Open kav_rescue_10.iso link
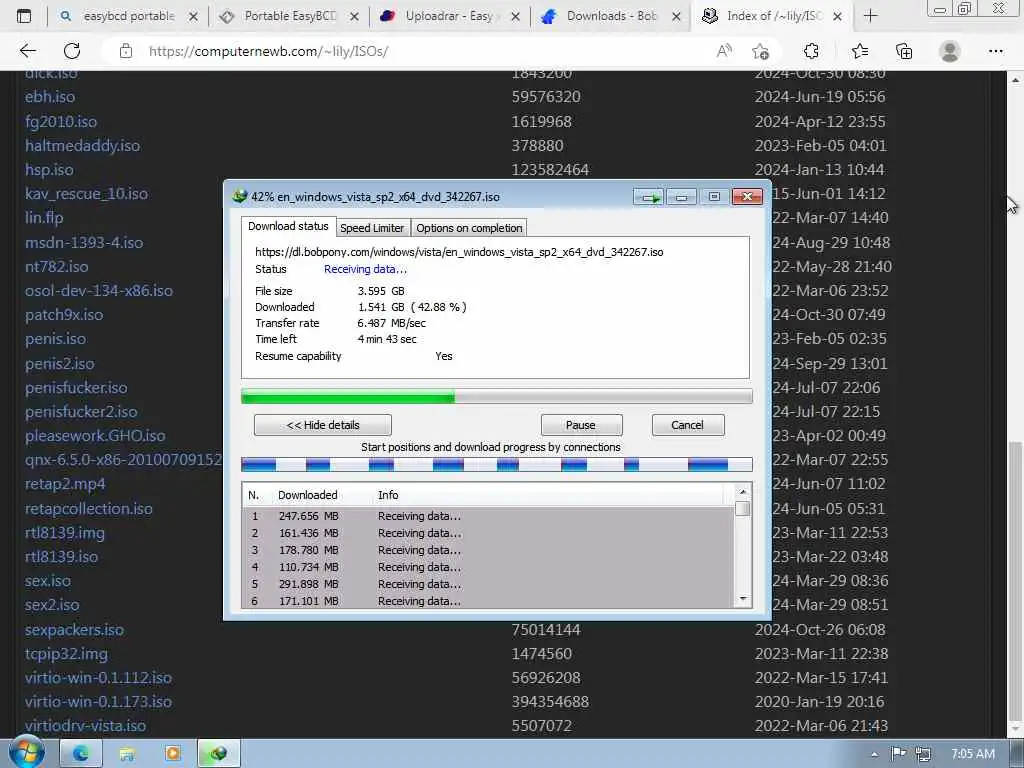Image resolution: width=1024 pixels, height=768 pixels. click(x=86, y=193)
